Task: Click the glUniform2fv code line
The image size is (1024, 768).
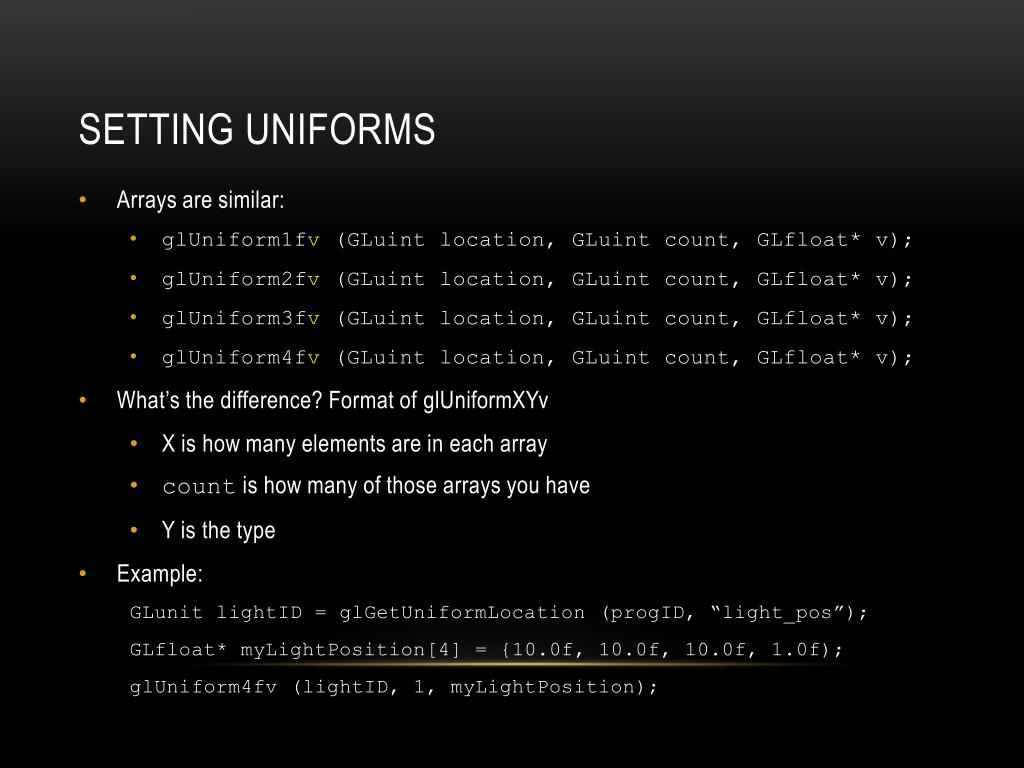Action: (x=537, y=280)
